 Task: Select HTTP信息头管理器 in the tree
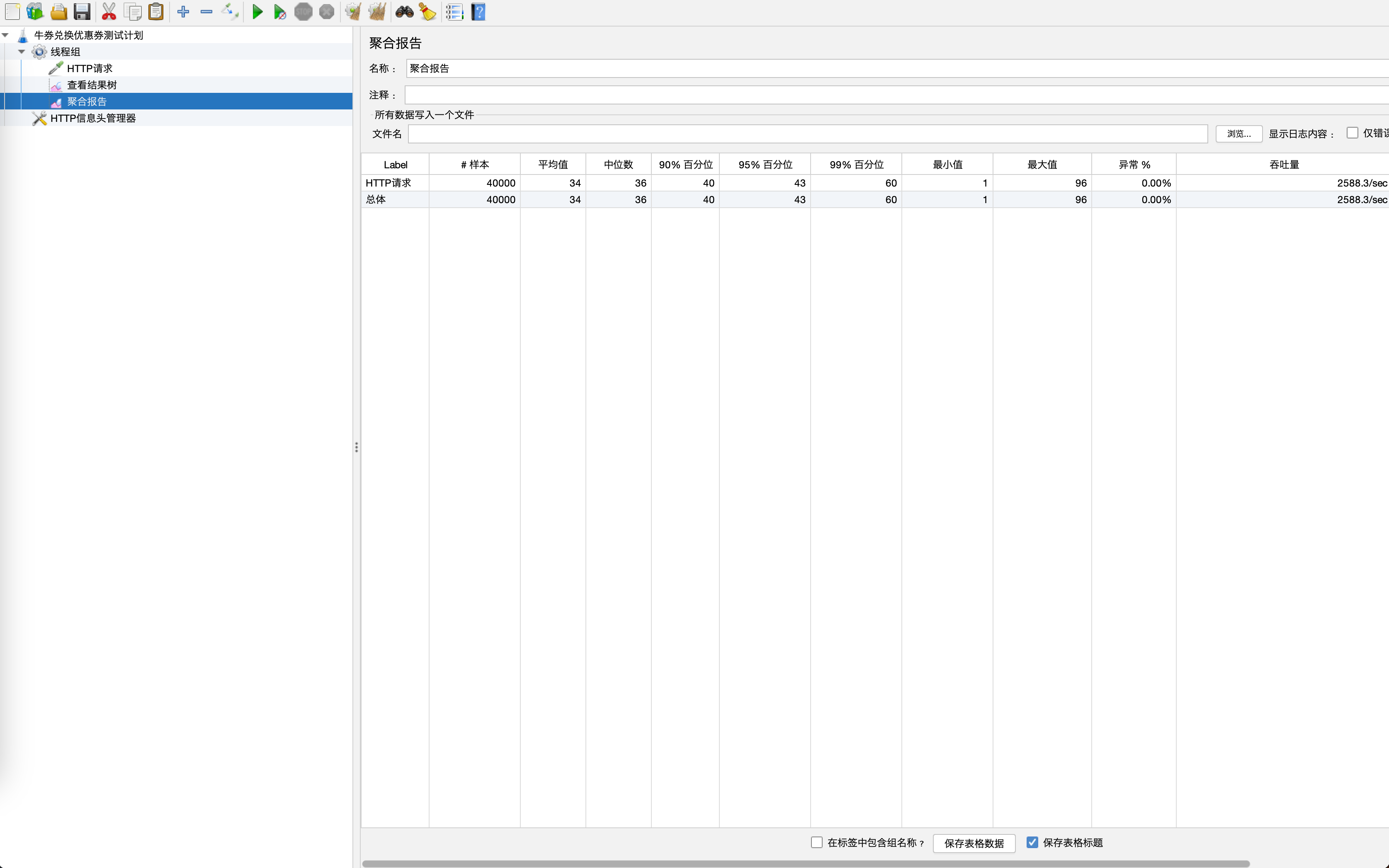pos(93,118)
